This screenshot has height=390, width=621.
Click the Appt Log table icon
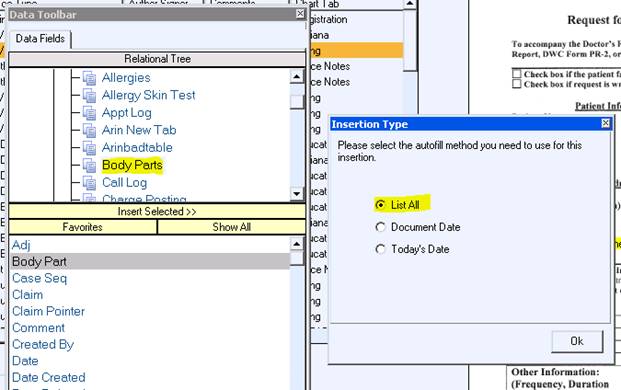(89, 113)
